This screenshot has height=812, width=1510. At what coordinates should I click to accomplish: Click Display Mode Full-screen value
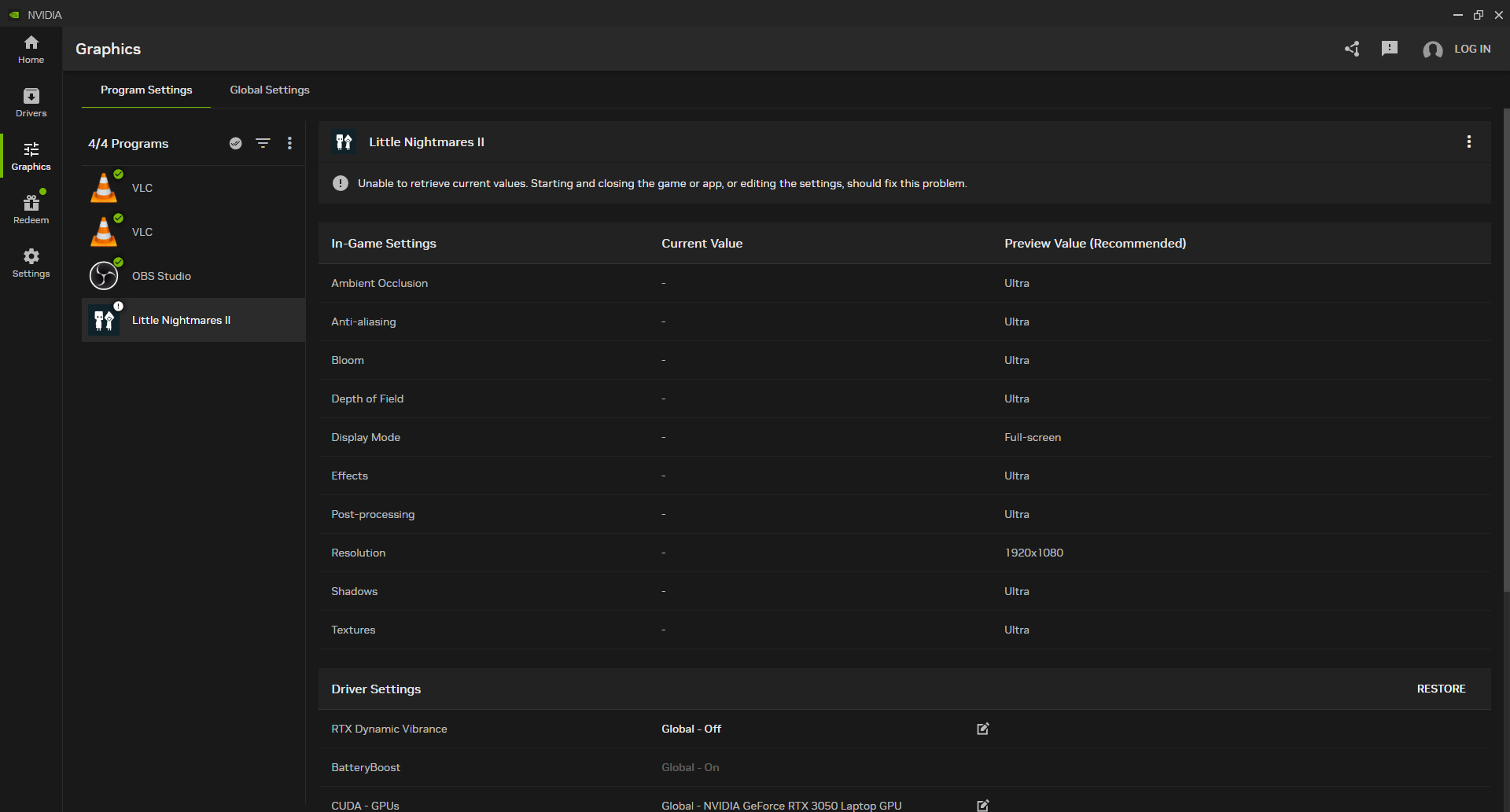point(1032,437)
